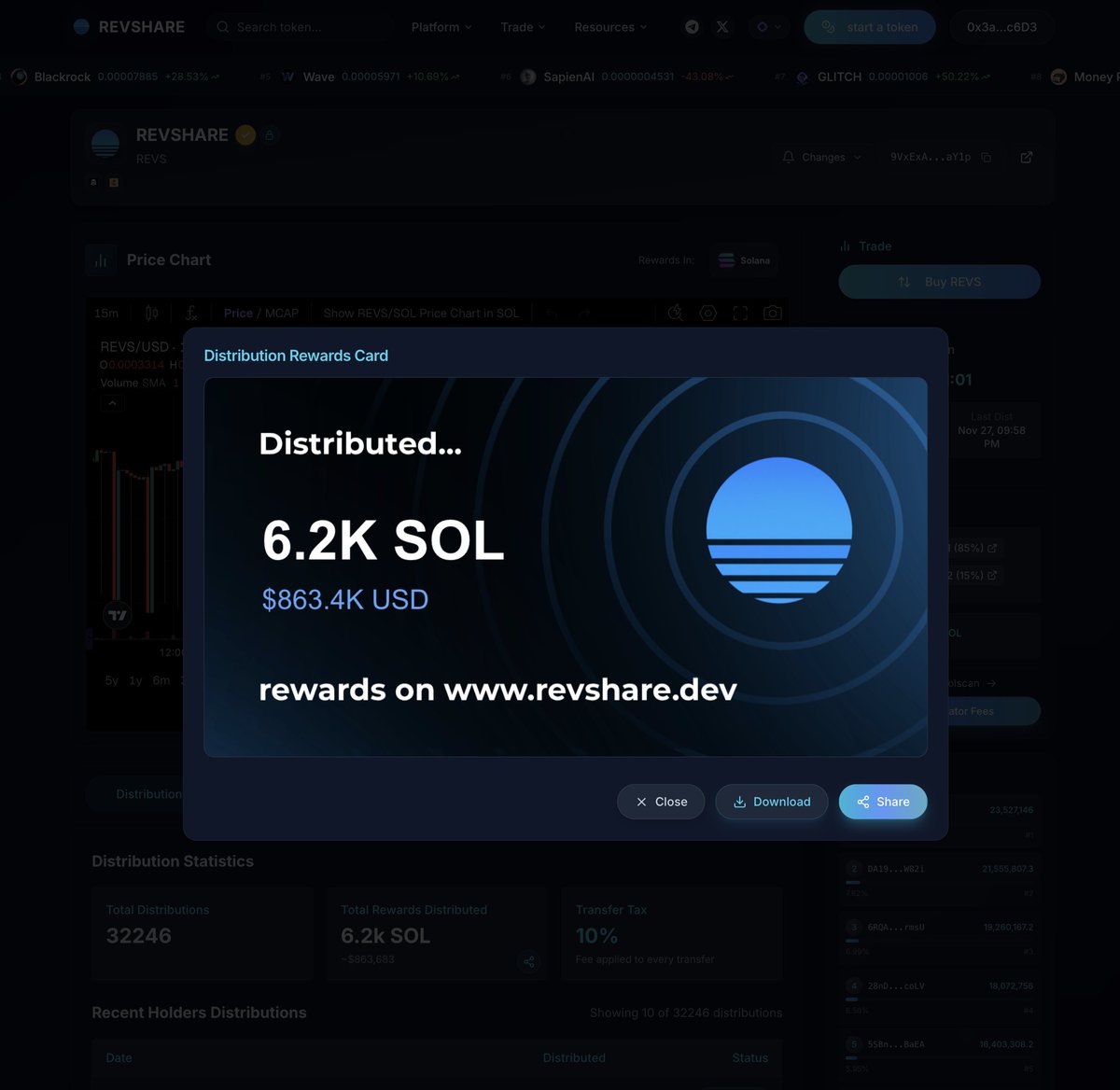Take a chart snapshot with the camera icon
This screenshot has width=1120, height=1090.
tap(773, 313)
